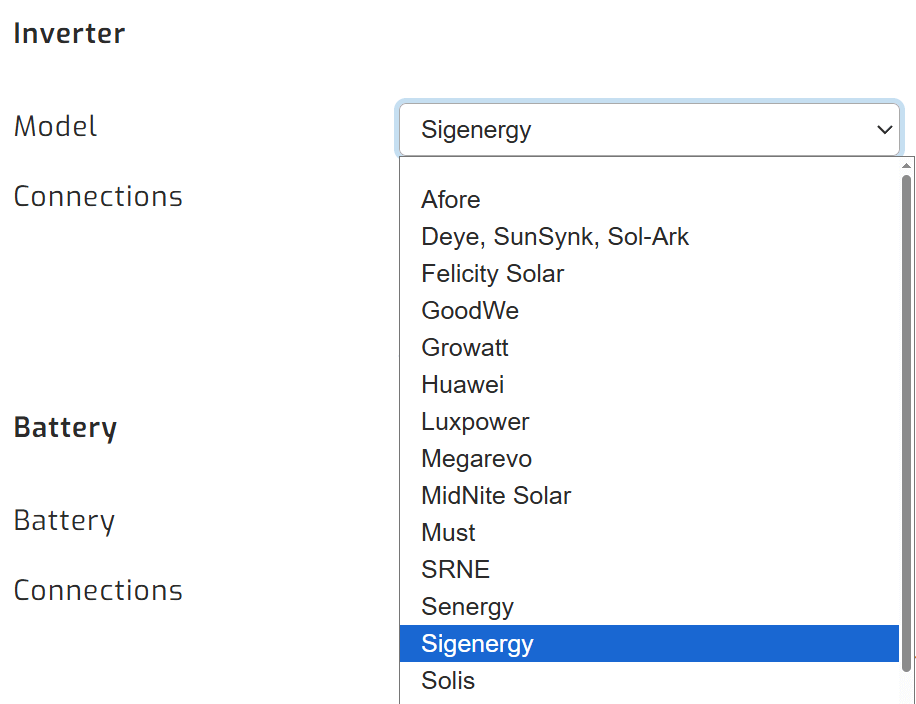Click the Battery section heading
Viewport: 916px width, 704px height.
64,427
